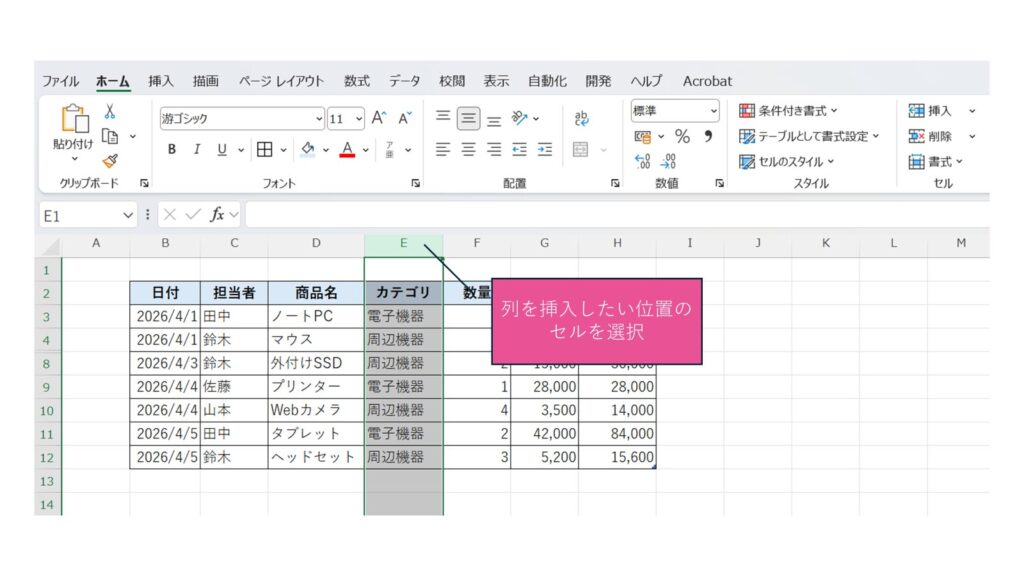Viewport: 1024px width, 576px height.
Task: Toggle italic formatting
Action: pos(197,149)
